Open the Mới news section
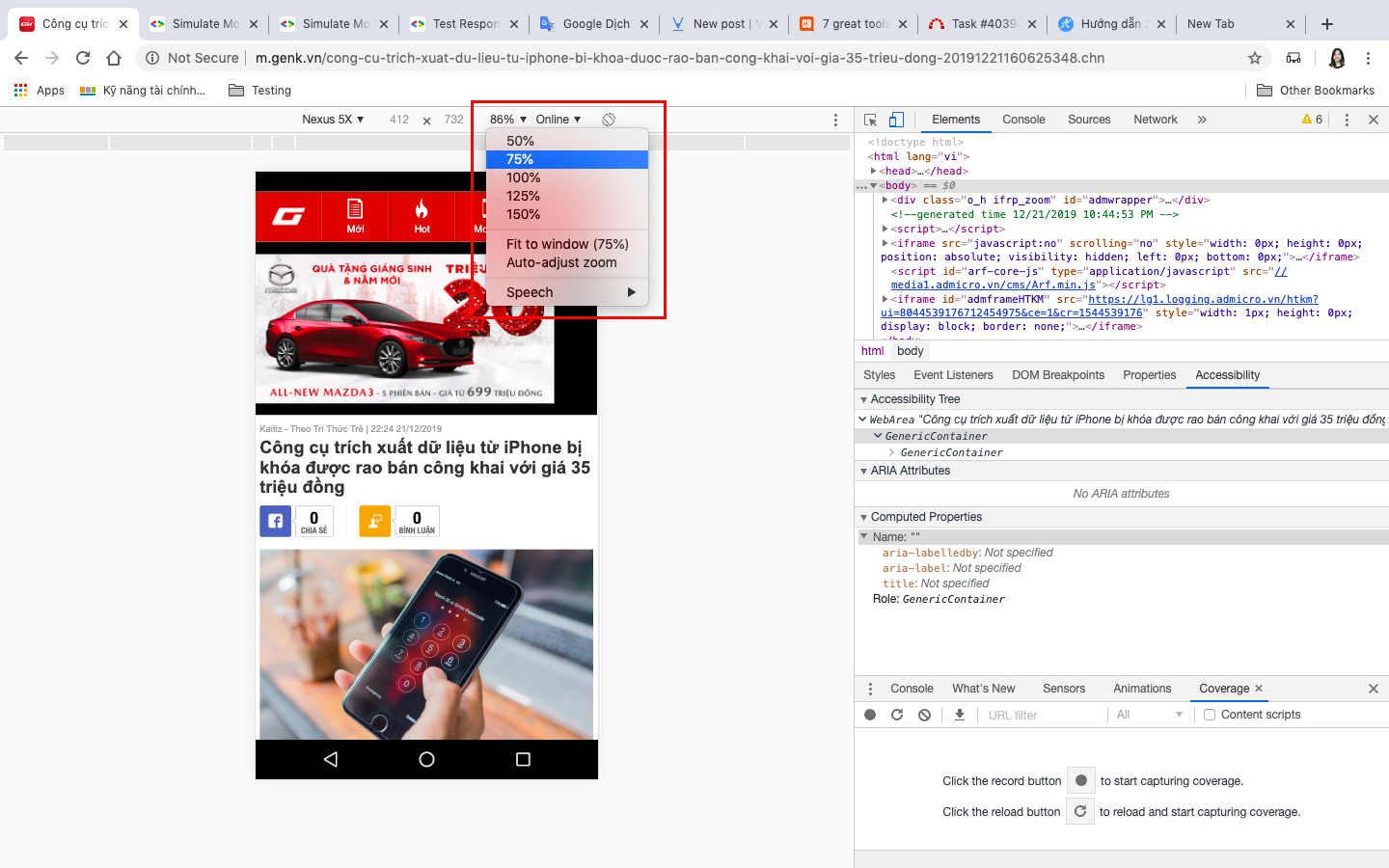 [355, 216]
